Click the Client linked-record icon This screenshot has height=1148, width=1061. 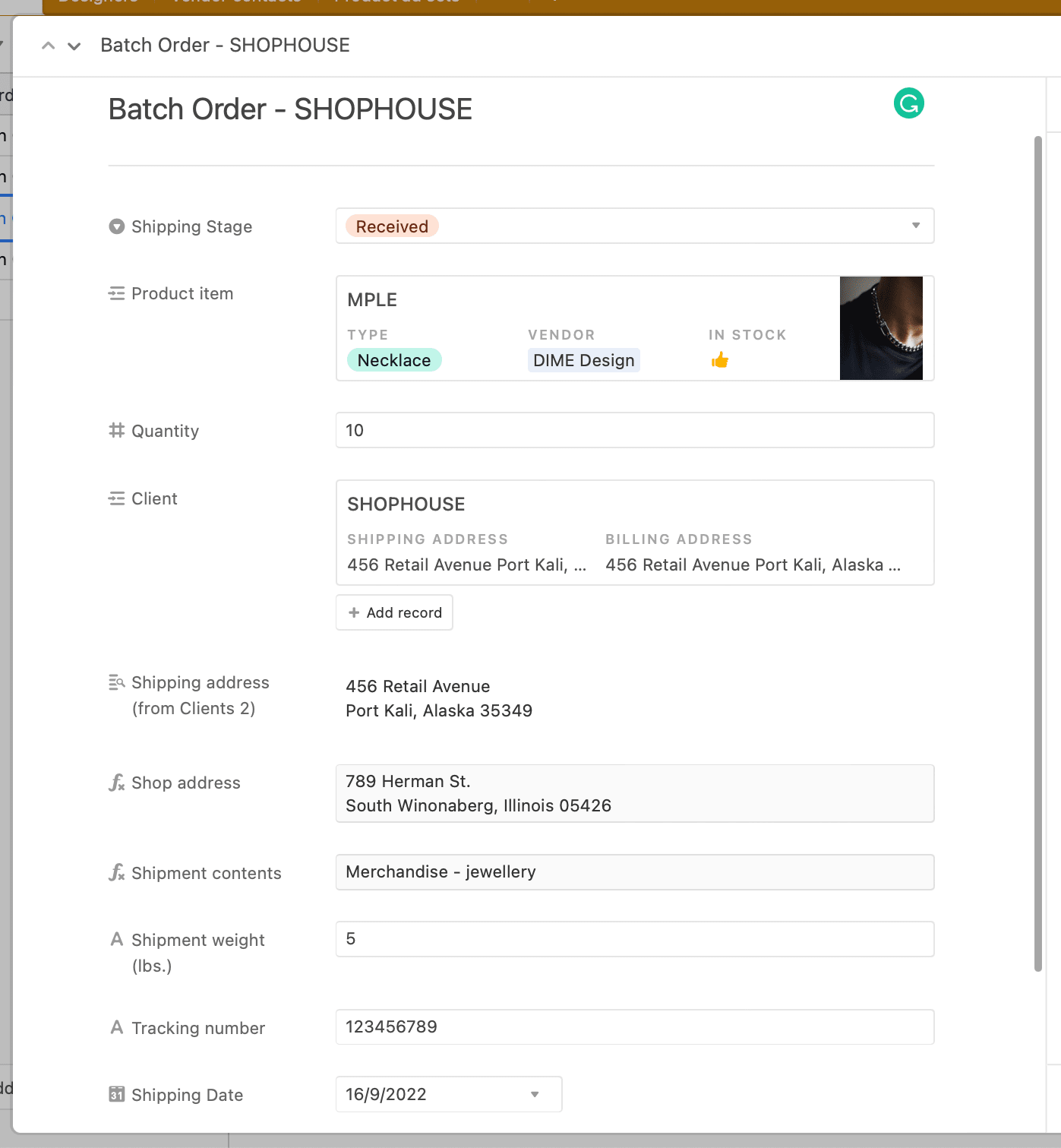pyautogui.click(x=116, y=498)
